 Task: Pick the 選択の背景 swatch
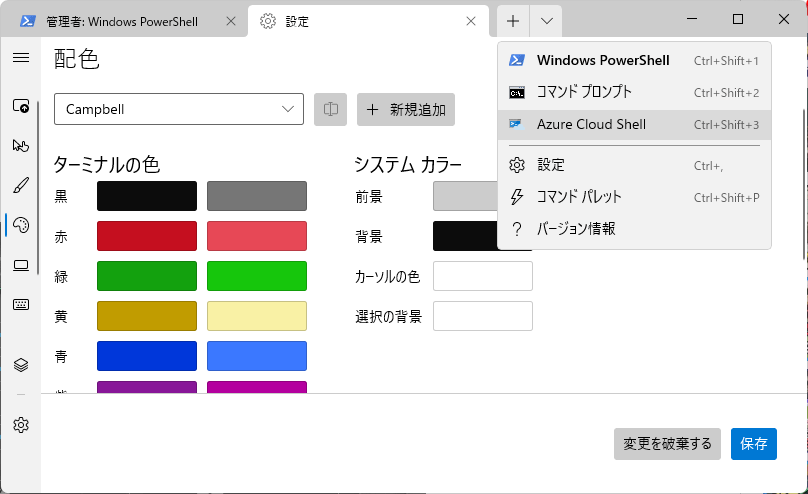pos(483,316)
